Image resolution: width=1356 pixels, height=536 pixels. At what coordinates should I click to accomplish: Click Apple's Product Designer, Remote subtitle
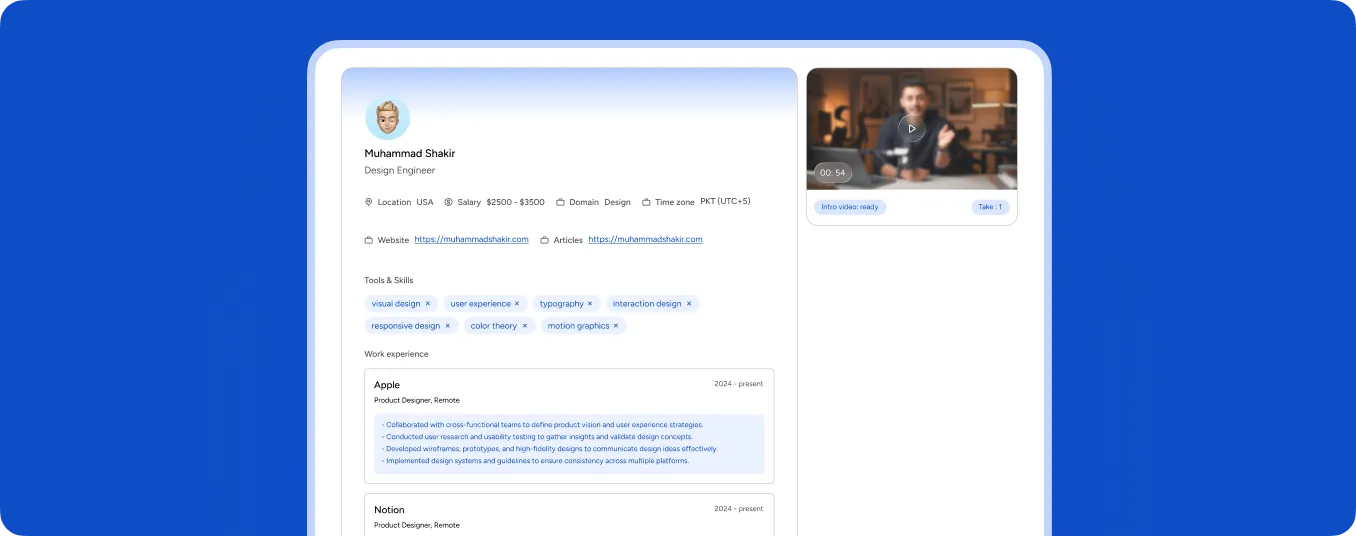coord(417,400)
